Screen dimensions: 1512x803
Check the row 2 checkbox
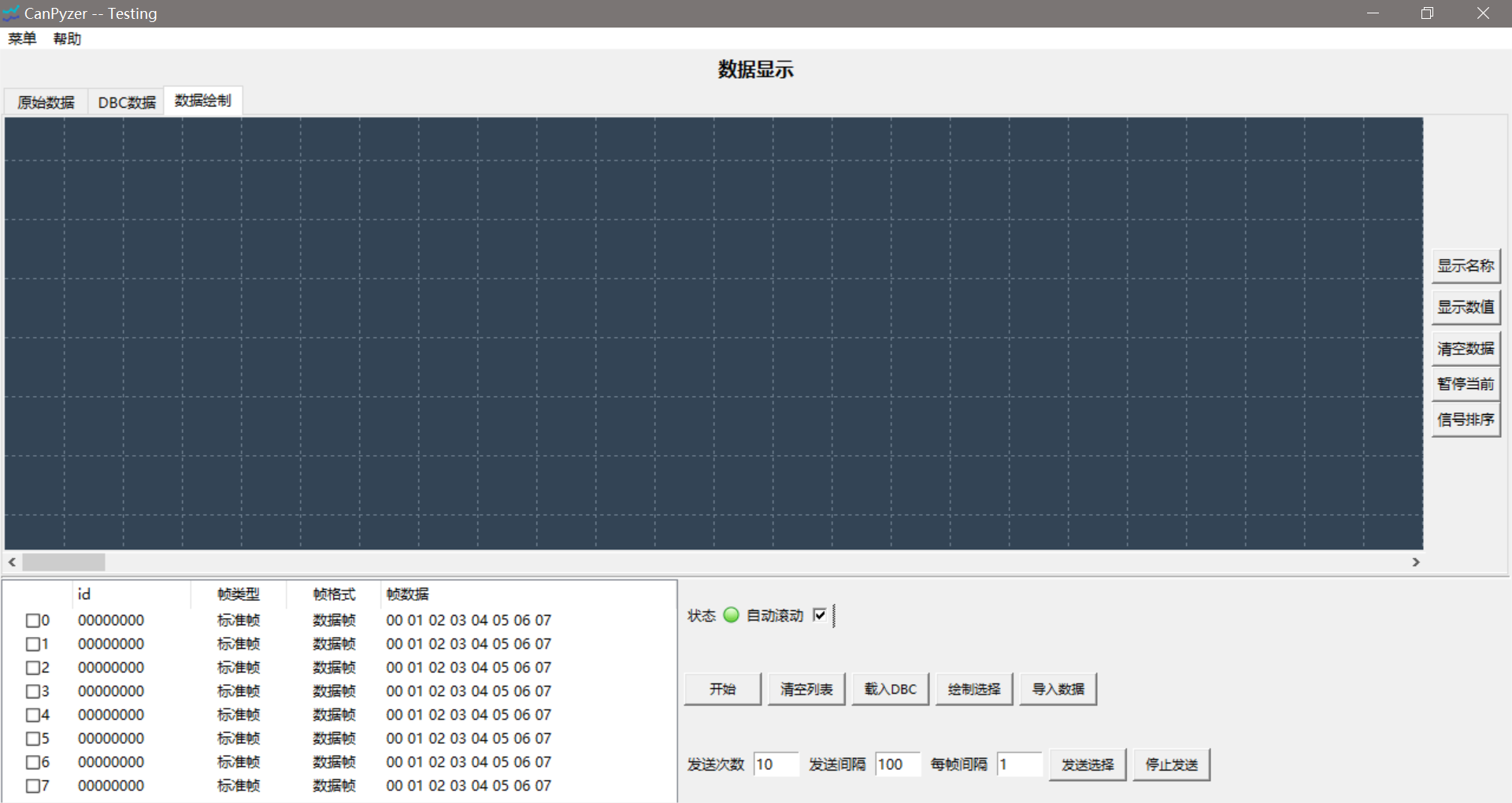[32, 668]
